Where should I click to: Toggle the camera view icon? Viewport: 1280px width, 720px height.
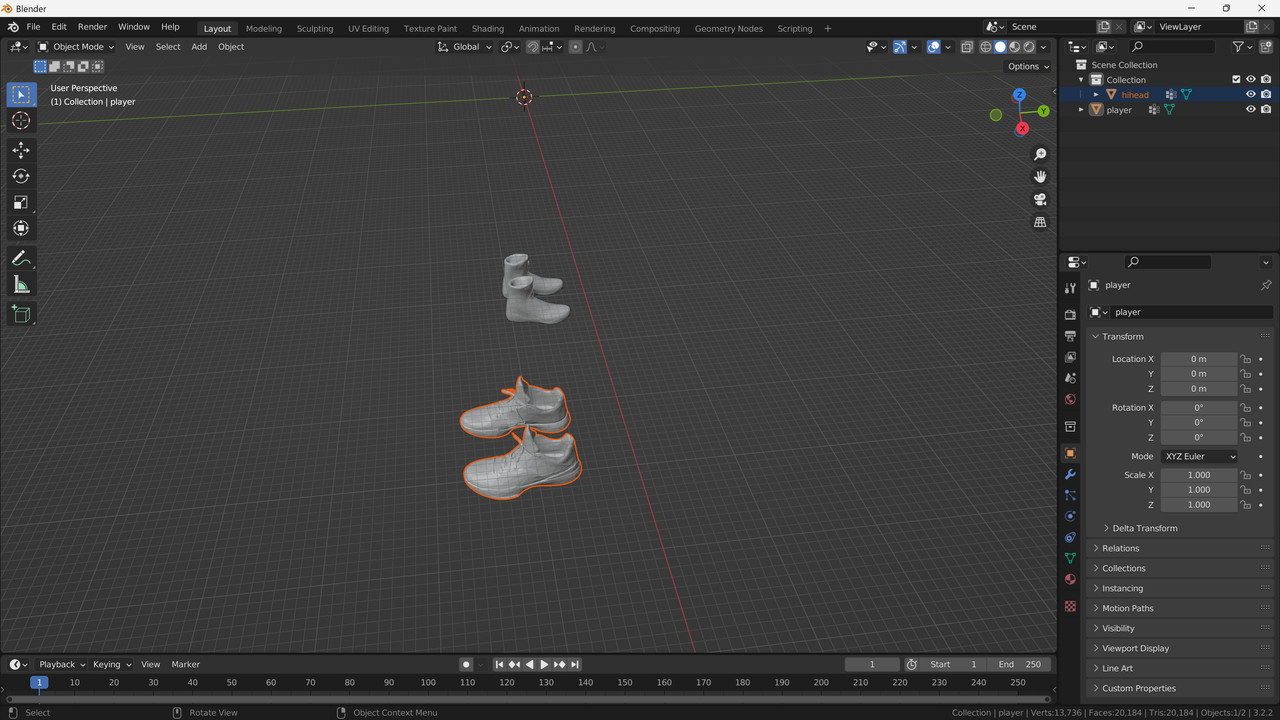1040,199
